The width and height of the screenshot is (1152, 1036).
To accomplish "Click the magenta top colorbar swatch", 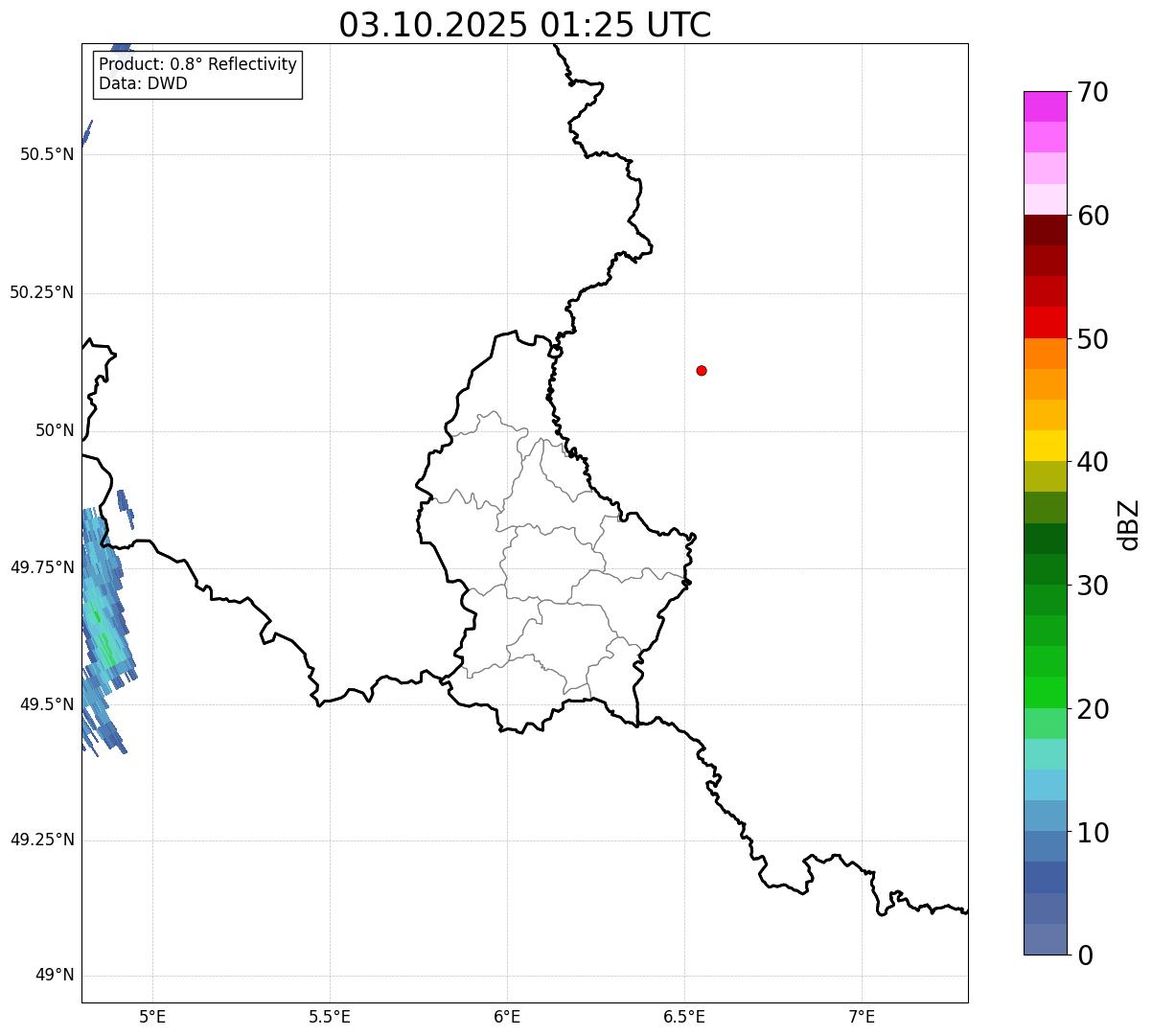I will (1045, 106).
